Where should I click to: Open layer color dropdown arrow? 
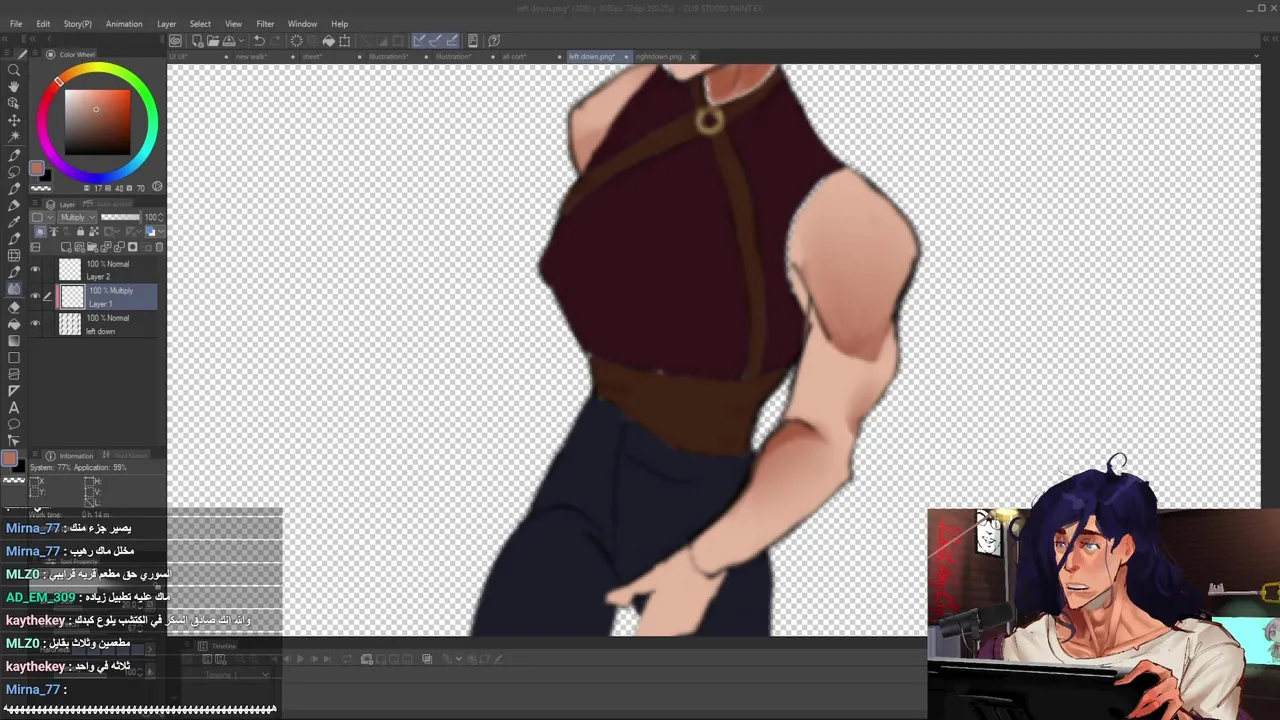pos(161,232)
